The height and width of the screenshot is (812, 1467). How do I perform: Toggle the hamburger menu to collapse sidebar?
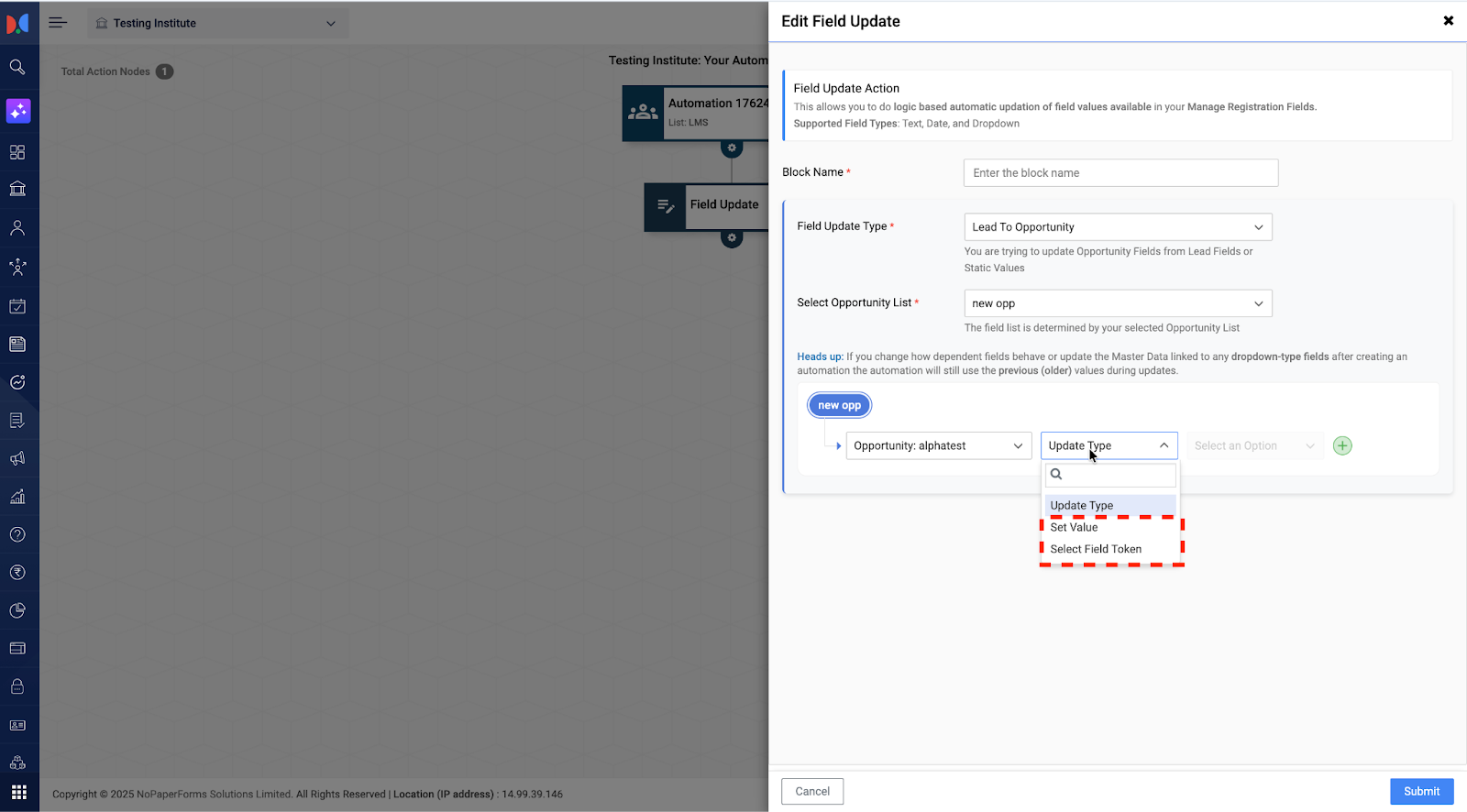coord(58,23)
